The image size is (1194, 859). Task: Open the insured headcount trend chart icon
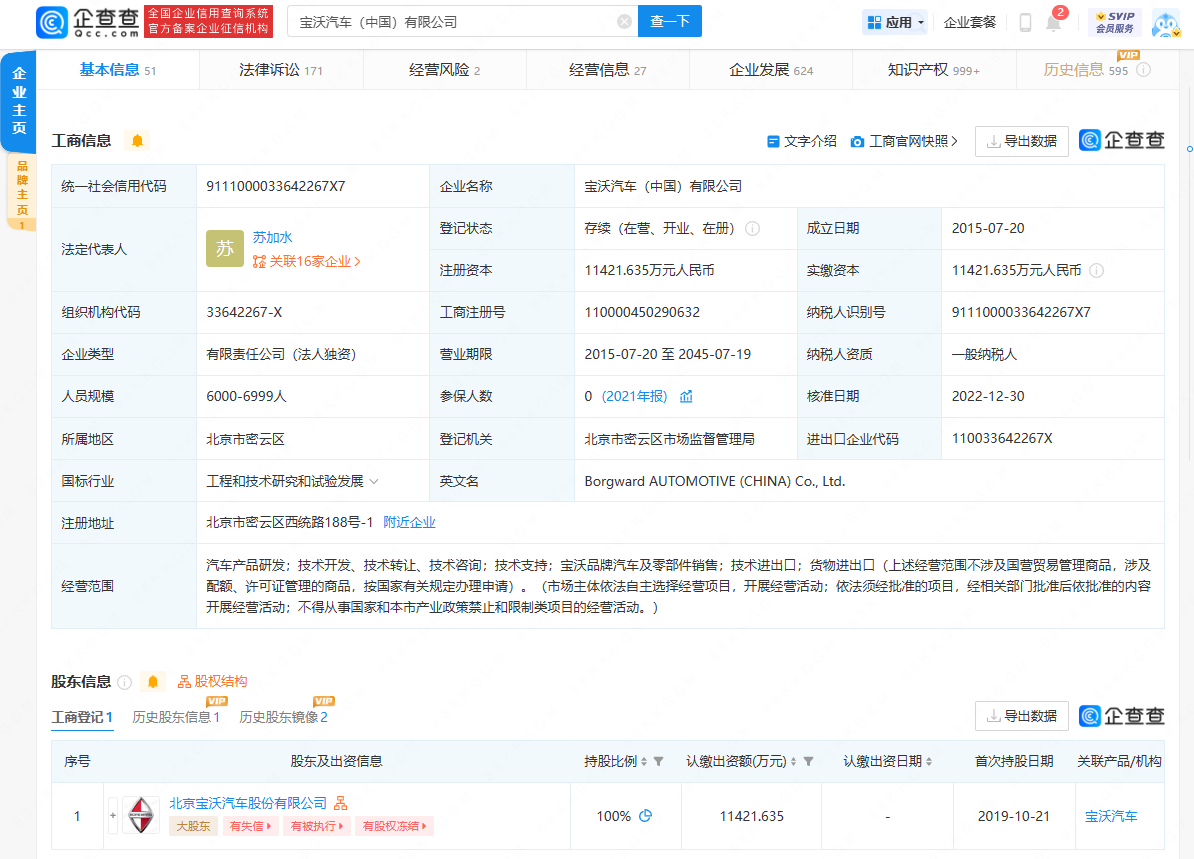point(686,396)
